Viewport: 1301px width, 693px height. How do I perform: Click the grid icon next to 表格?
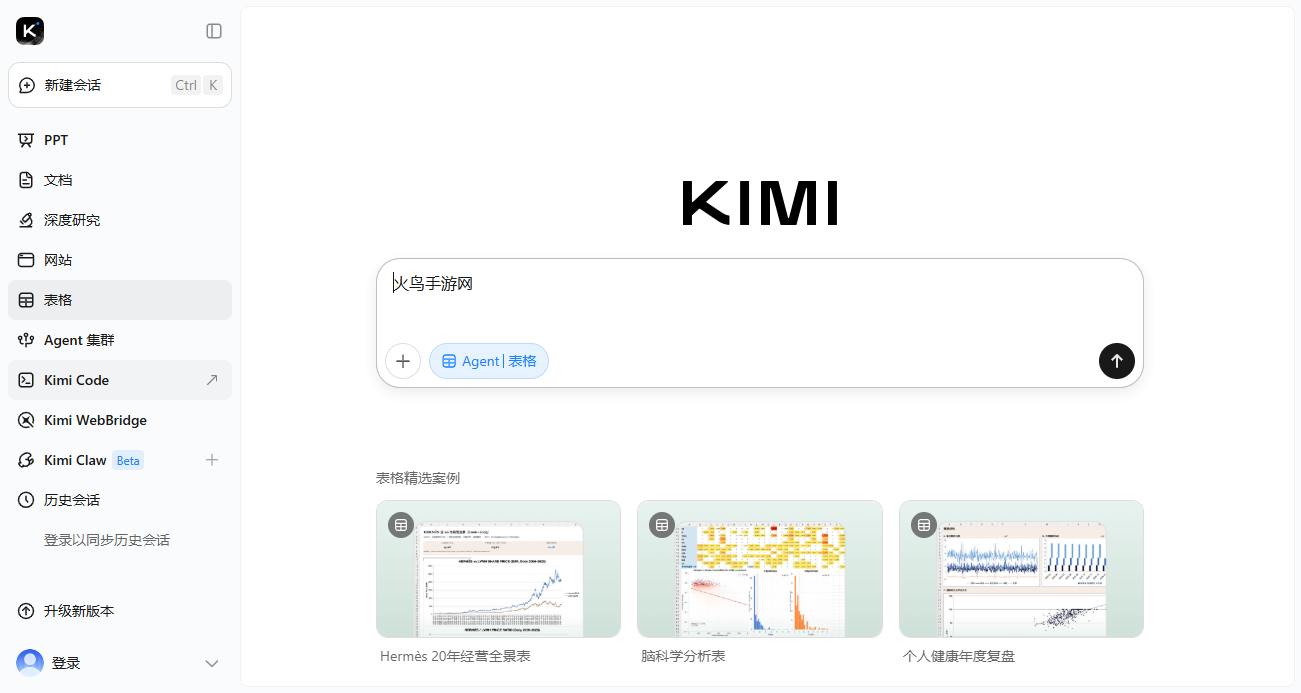point(26,300)
